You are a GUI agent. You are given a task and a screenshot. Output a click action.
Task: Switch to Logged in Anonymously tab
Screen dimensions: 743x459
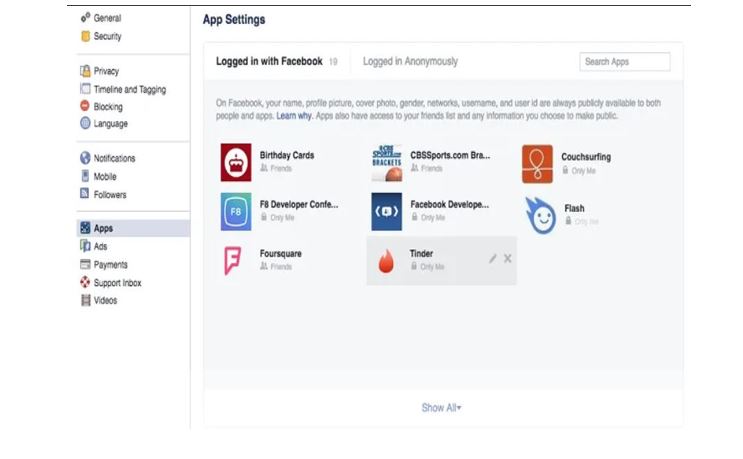410,62
